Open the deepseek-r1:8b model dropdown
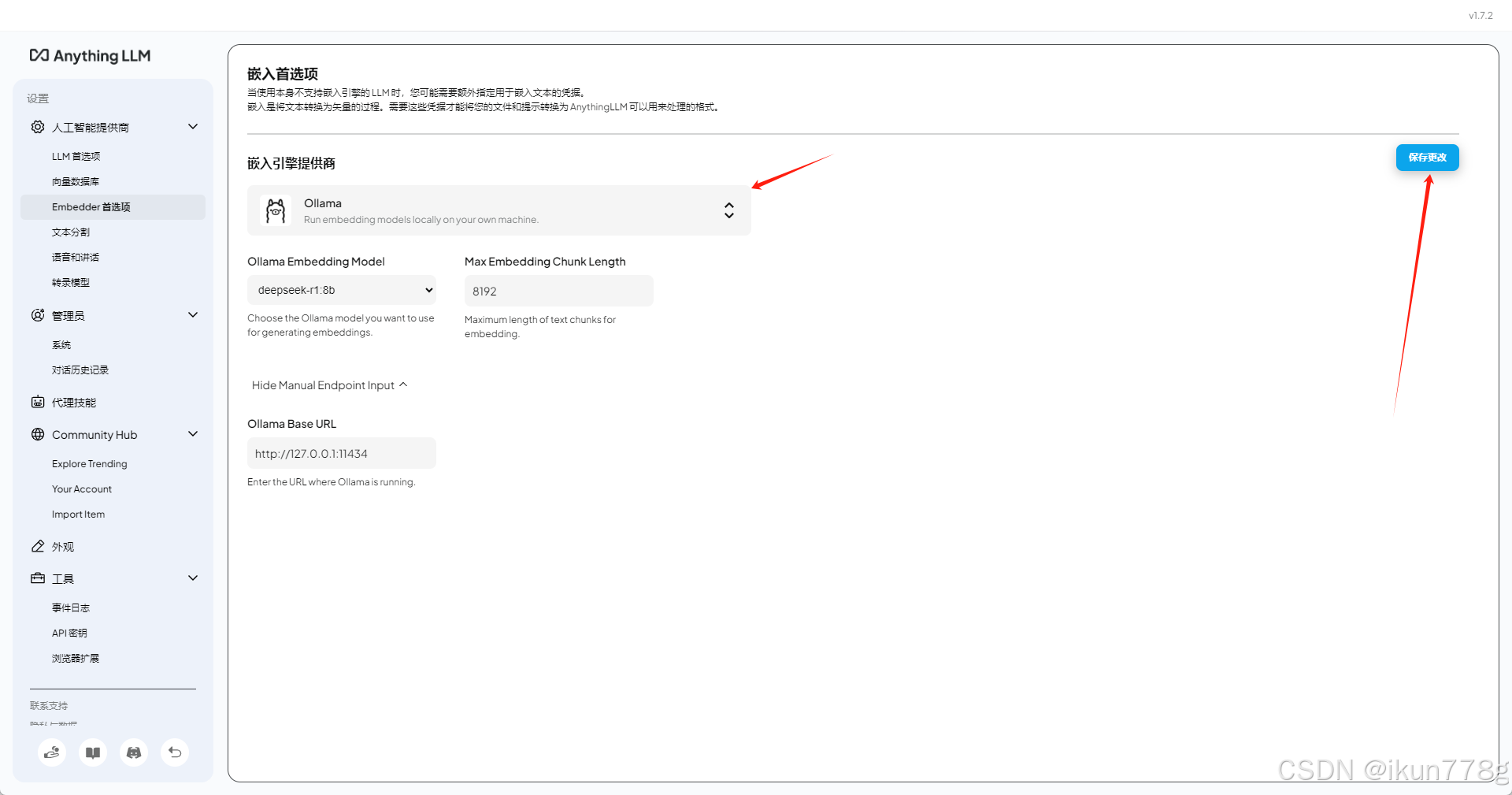This screenshot has height=795, width=1512. 342,290
